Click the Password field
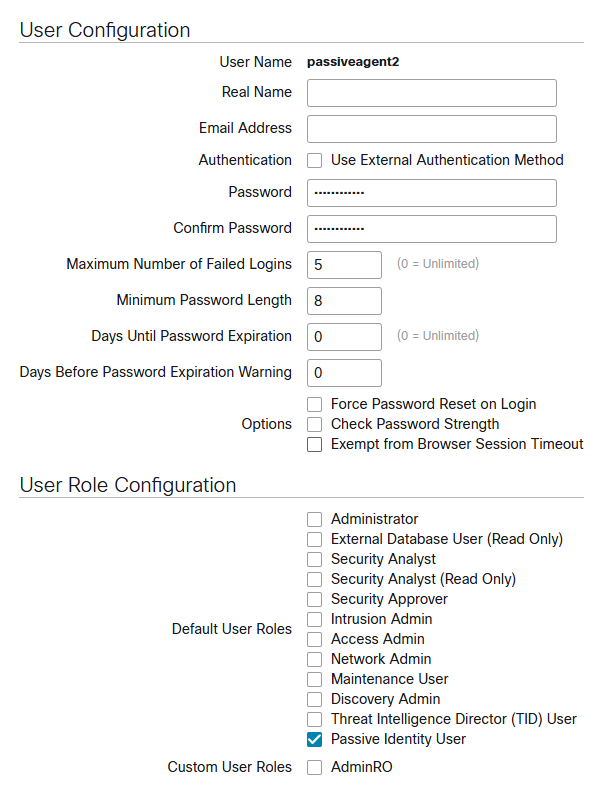The height and width of the screenshot is (795, 599). [432, 193]
